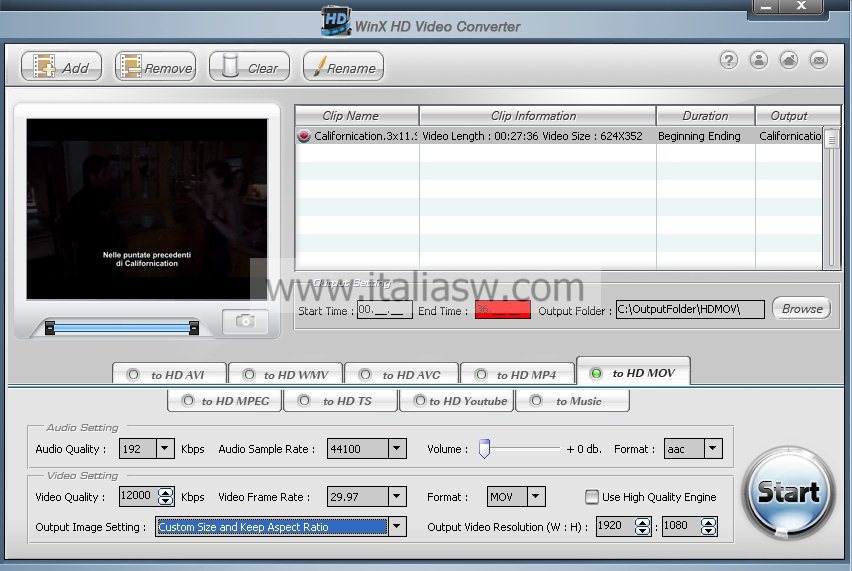Click the Remove clip button
Image resolution: width=852 pixels, height=571 pixels.
155,67
